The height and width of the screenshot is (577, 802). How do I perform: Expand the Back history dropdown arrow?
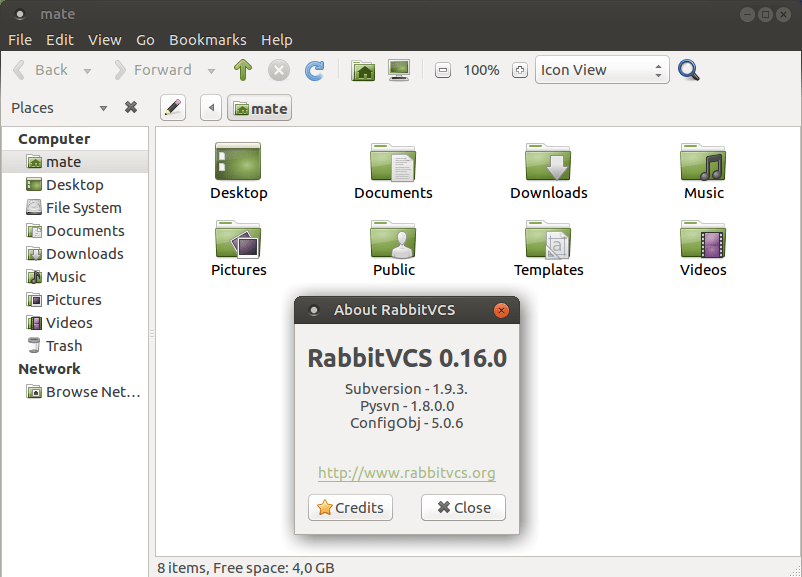point(87,71)
